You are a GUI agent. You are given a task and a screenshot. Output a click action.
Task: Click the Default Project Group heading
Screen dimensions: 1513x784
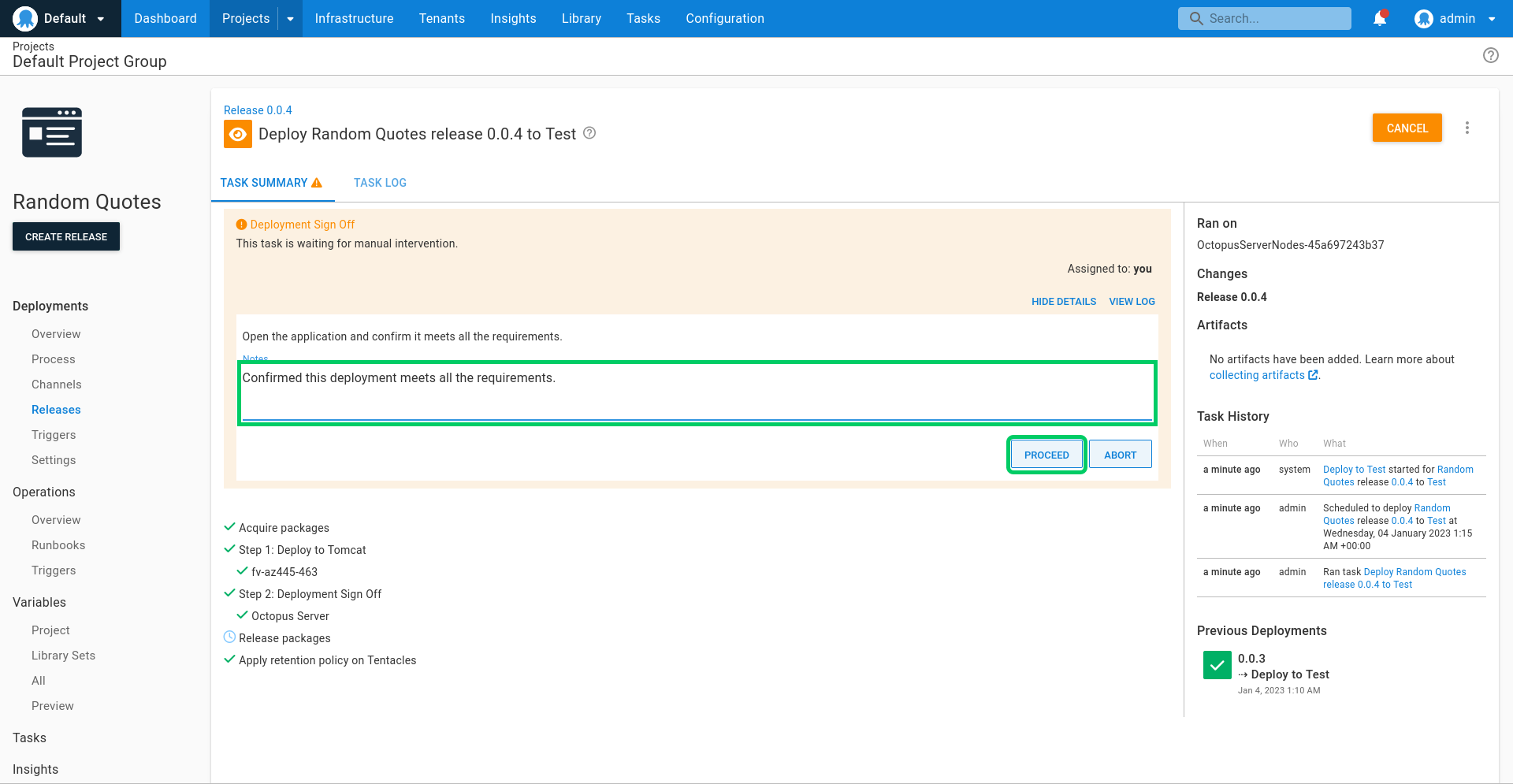click(x=90, y=61)
